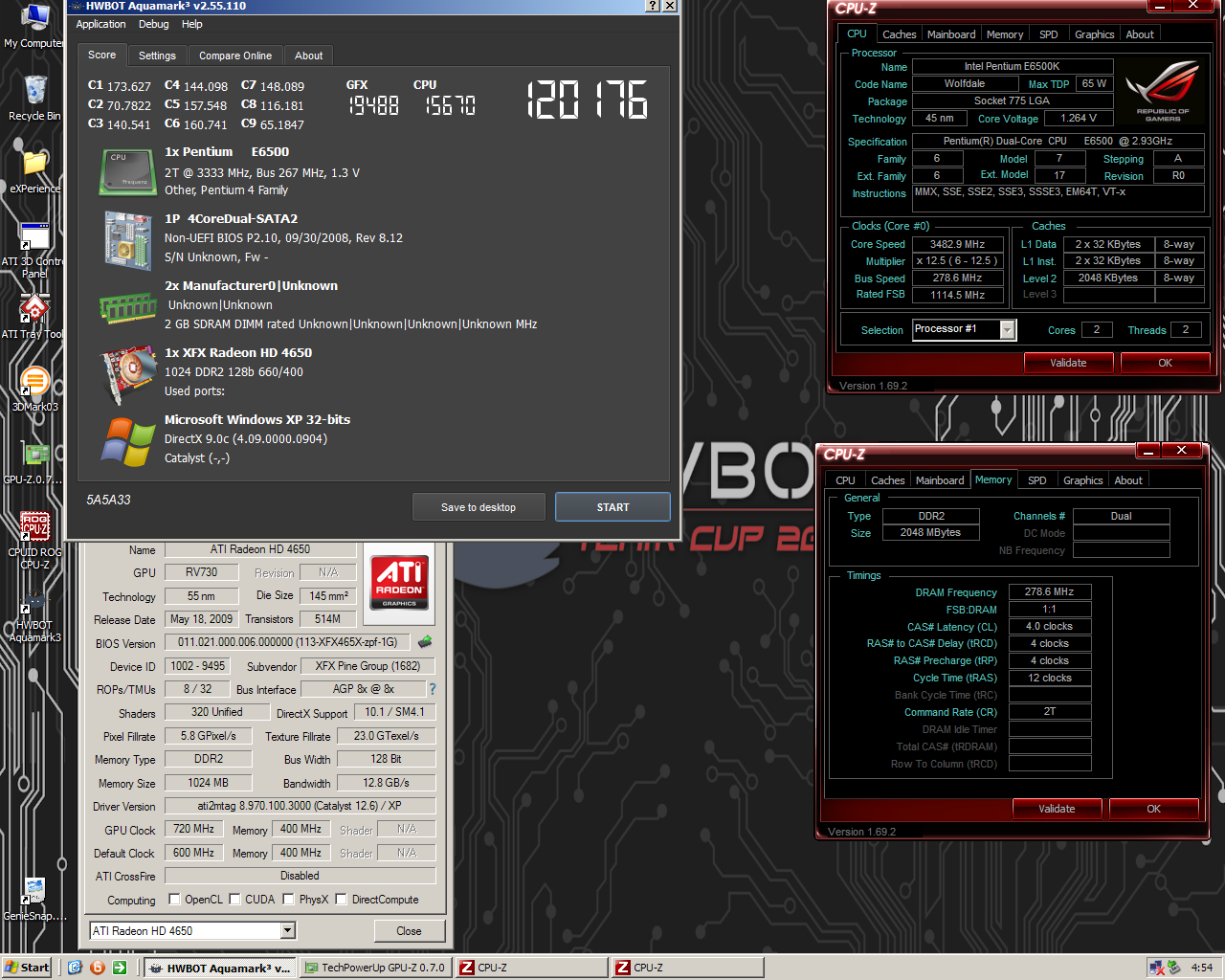
Task: Click the CPU chip icon in Aquamark
Action: tap(128, 171)
